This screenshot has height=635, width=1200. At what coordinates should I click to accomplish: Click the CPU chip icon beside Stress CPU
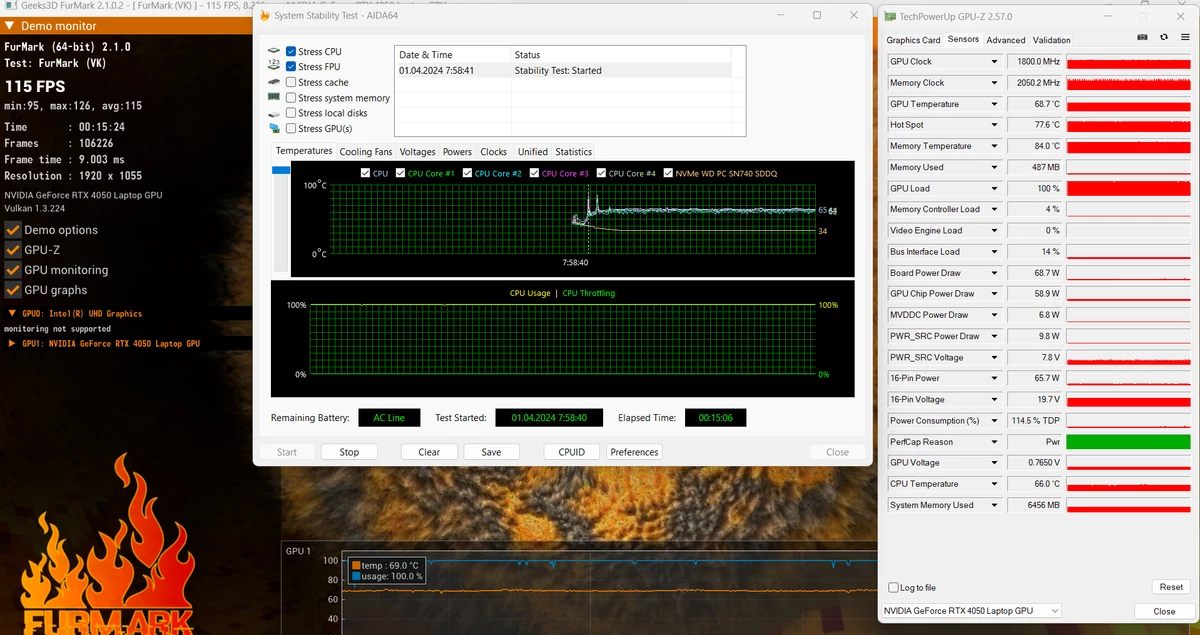[x=274, y=52]
